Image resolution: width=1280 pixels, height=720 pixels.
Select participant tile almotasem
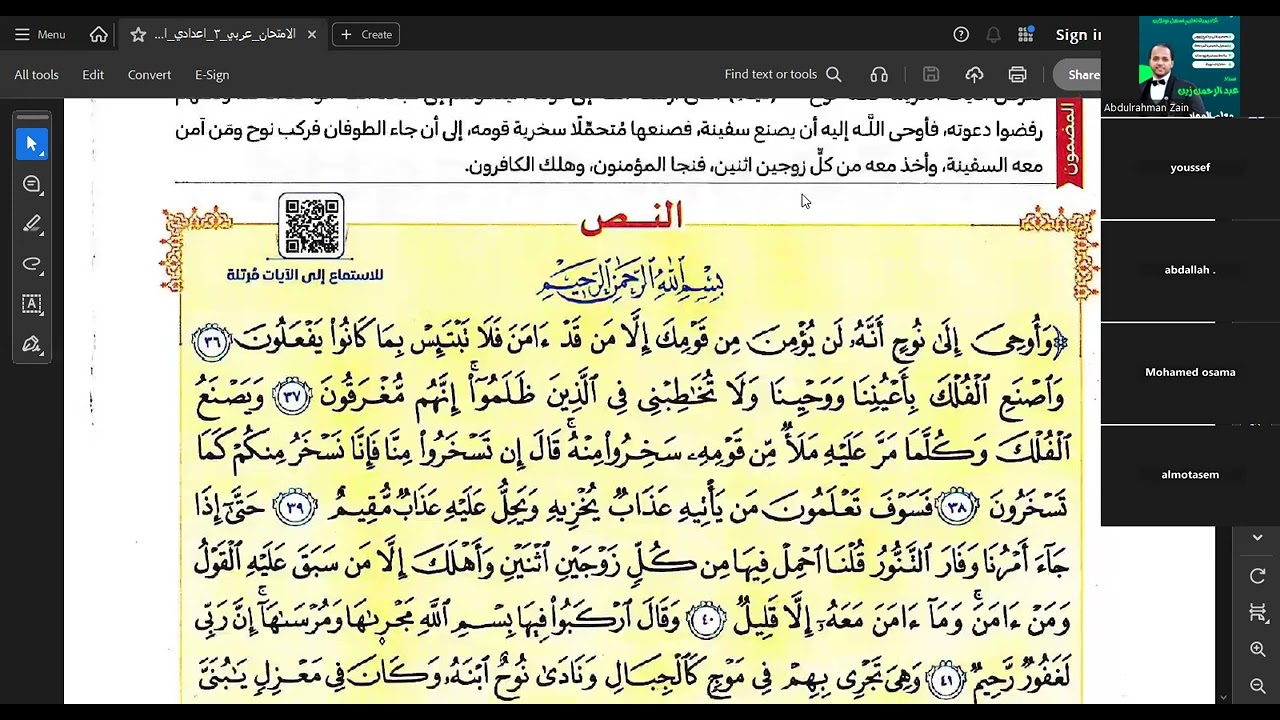pos(1189,475)
